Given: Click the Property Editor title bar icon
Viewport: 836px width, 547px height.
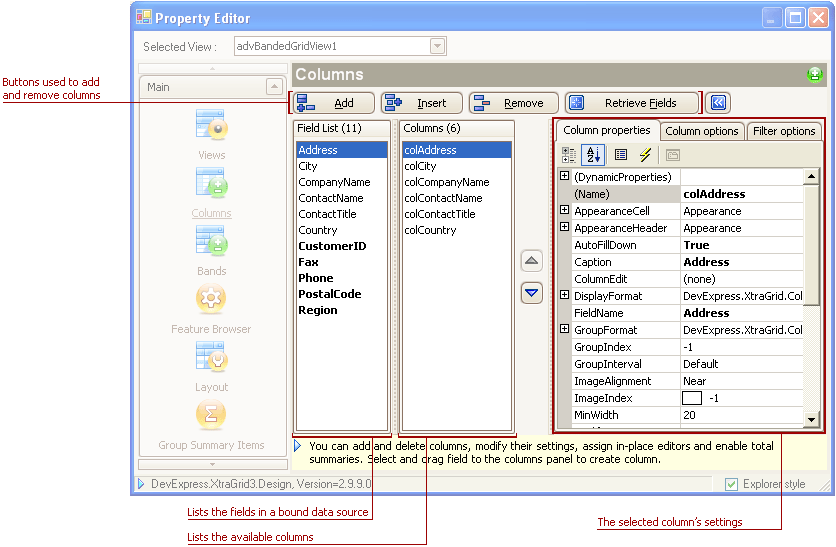Looking at the screenshot, I should pos(144,17).
